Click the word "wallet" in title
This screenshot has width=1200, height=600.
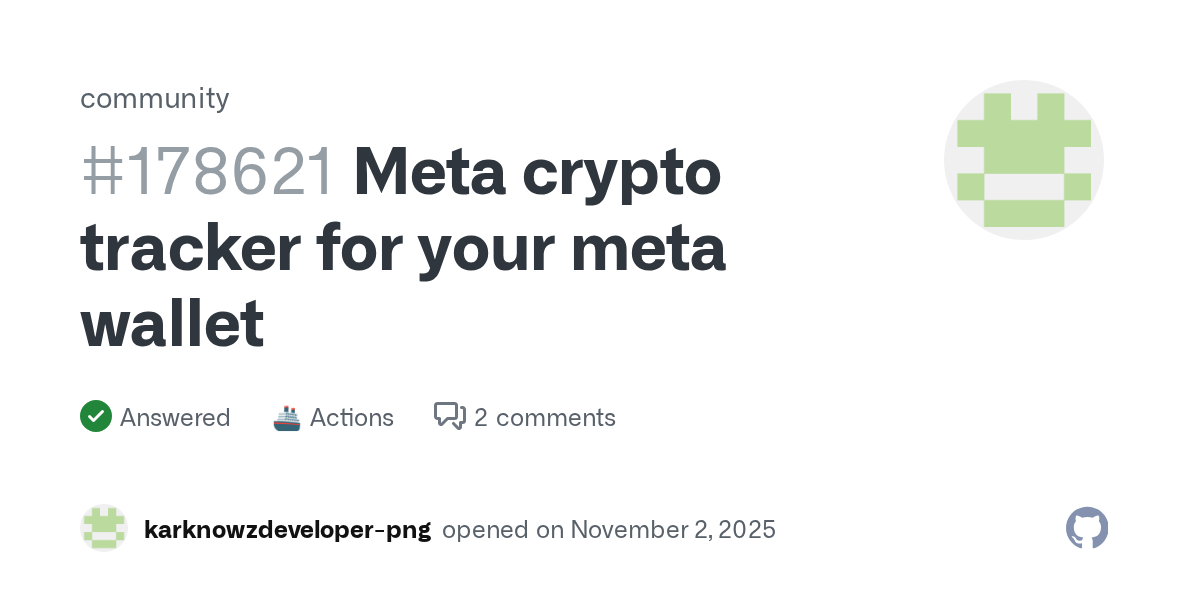[172, 324]
